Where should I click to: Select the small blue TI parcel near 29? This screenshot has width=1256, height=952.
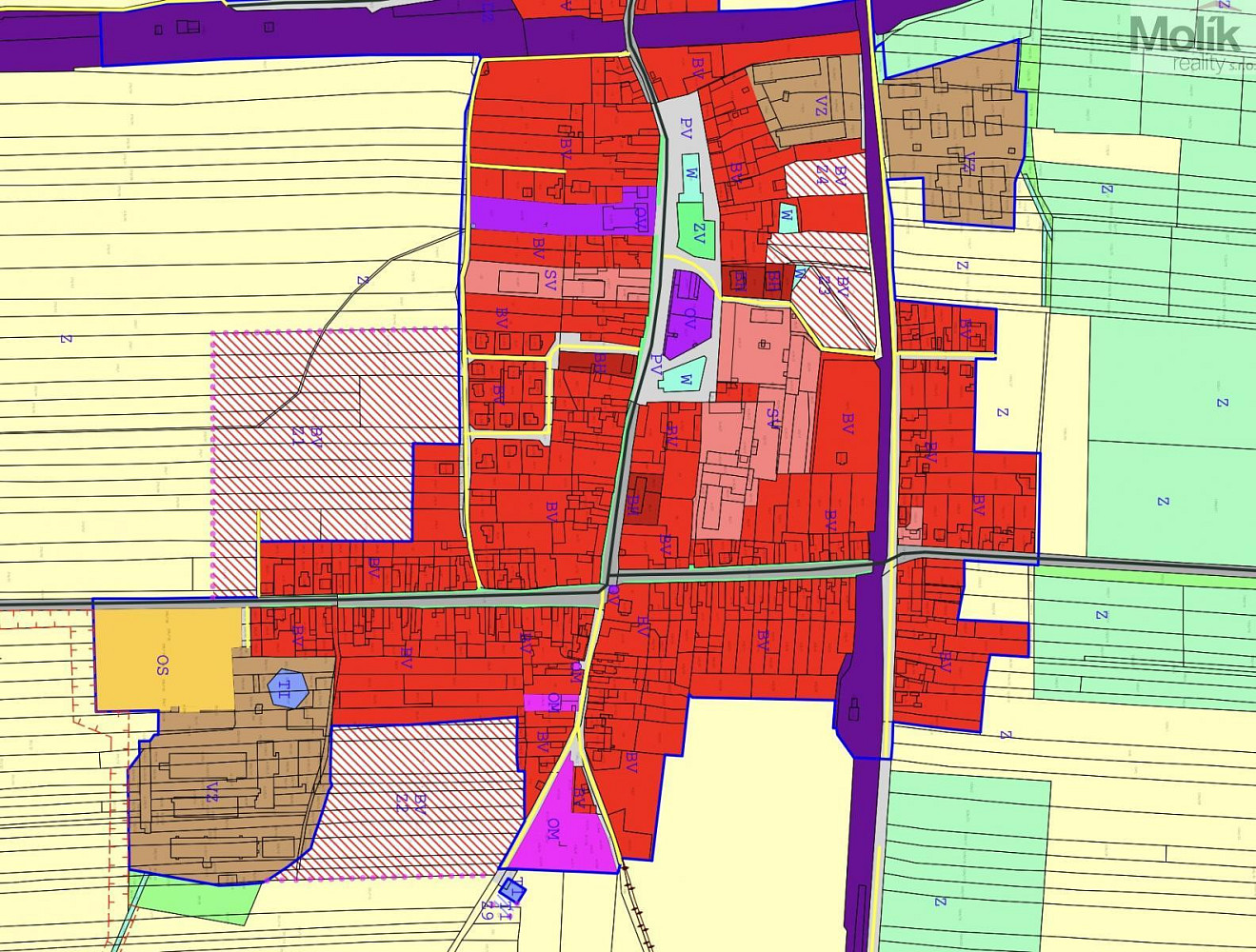tap(513, 892)
